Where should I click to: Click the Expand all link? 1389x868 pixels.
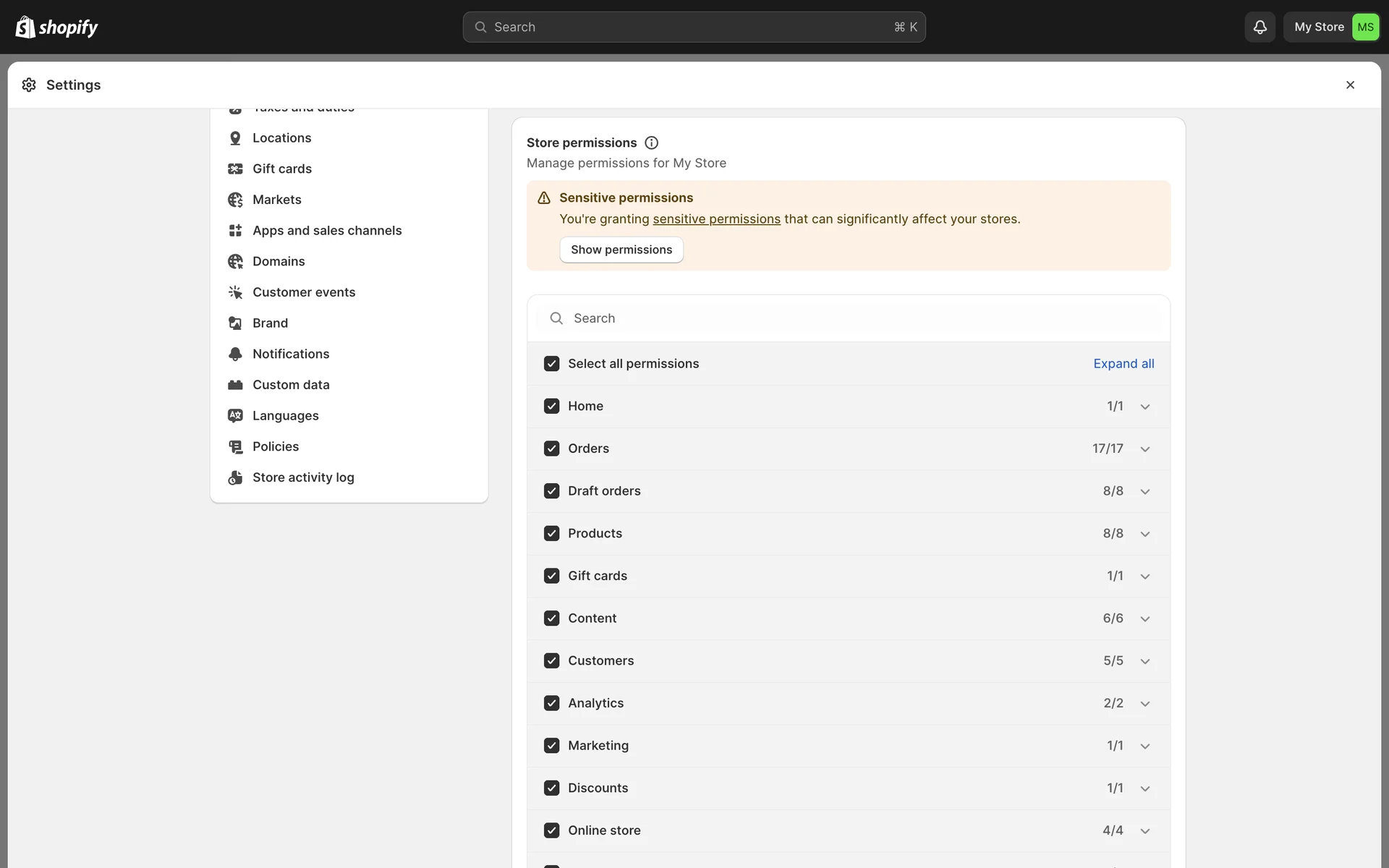coord(1123,364)
